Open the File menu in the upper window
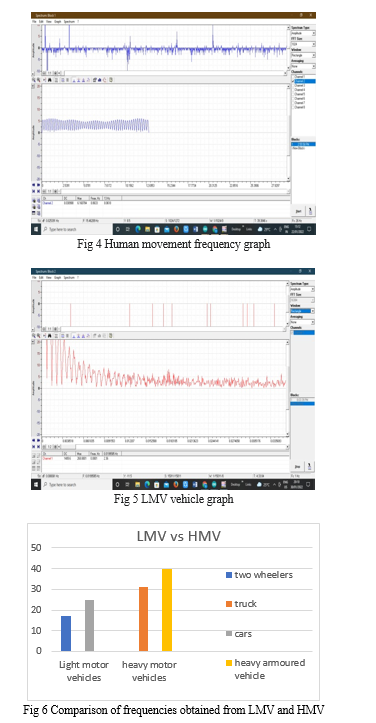The image size is (376, 723). [x=34, y=22]
